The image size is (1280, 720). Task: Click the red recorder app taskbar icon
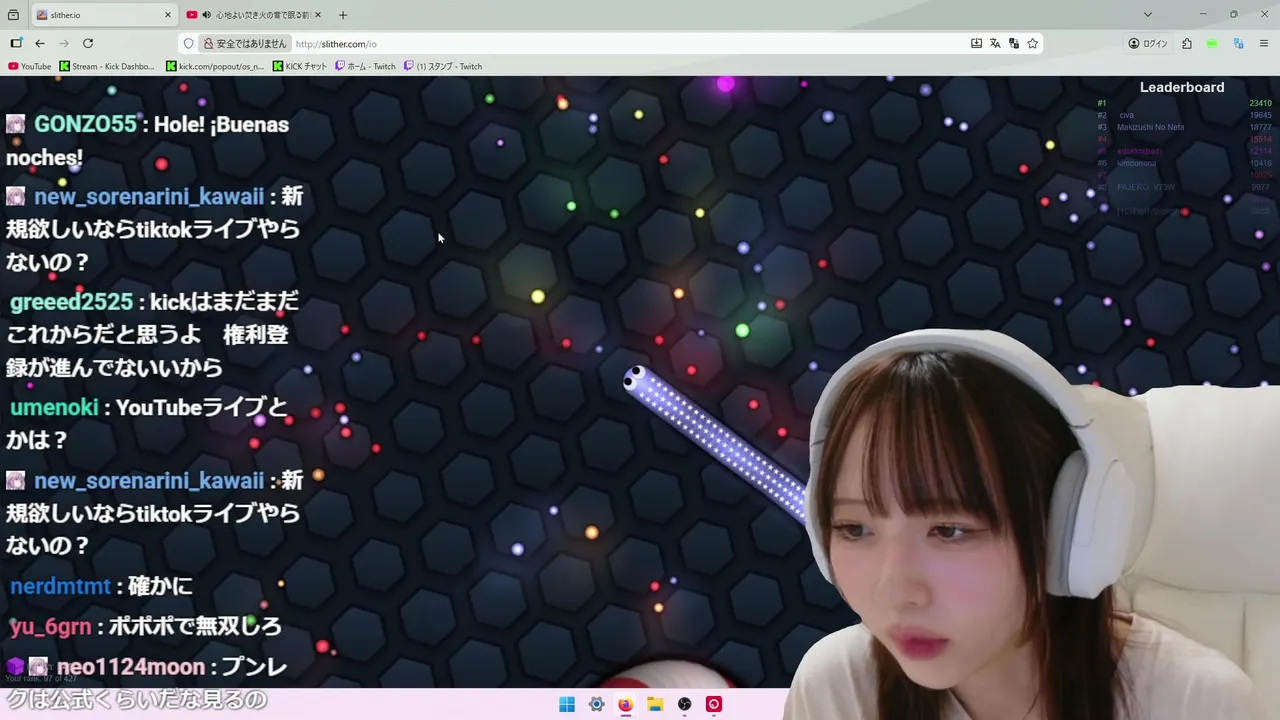(x=713, y=704)
